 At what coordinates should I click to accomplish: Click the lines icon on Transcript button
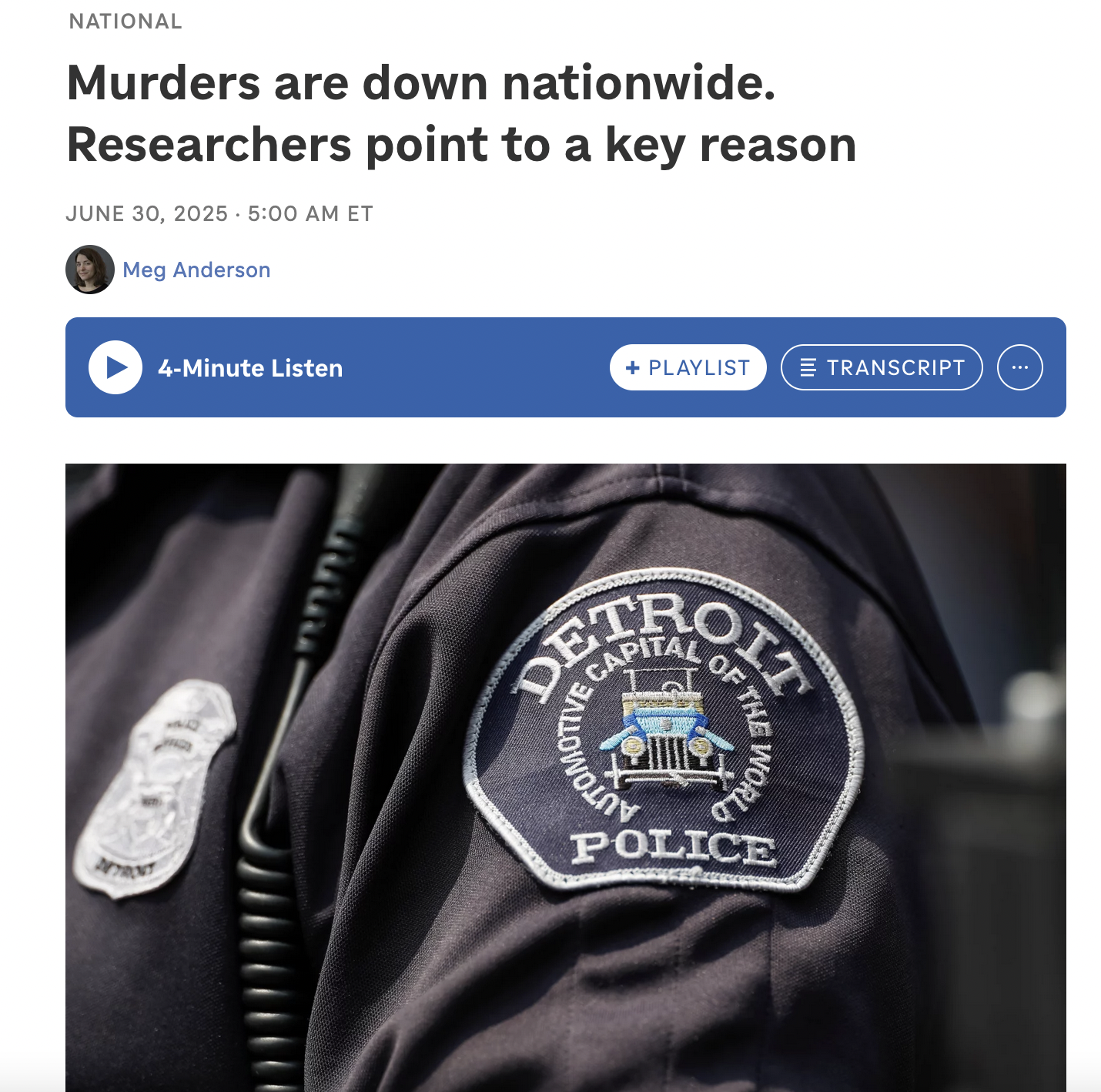(x=808, y=367)
